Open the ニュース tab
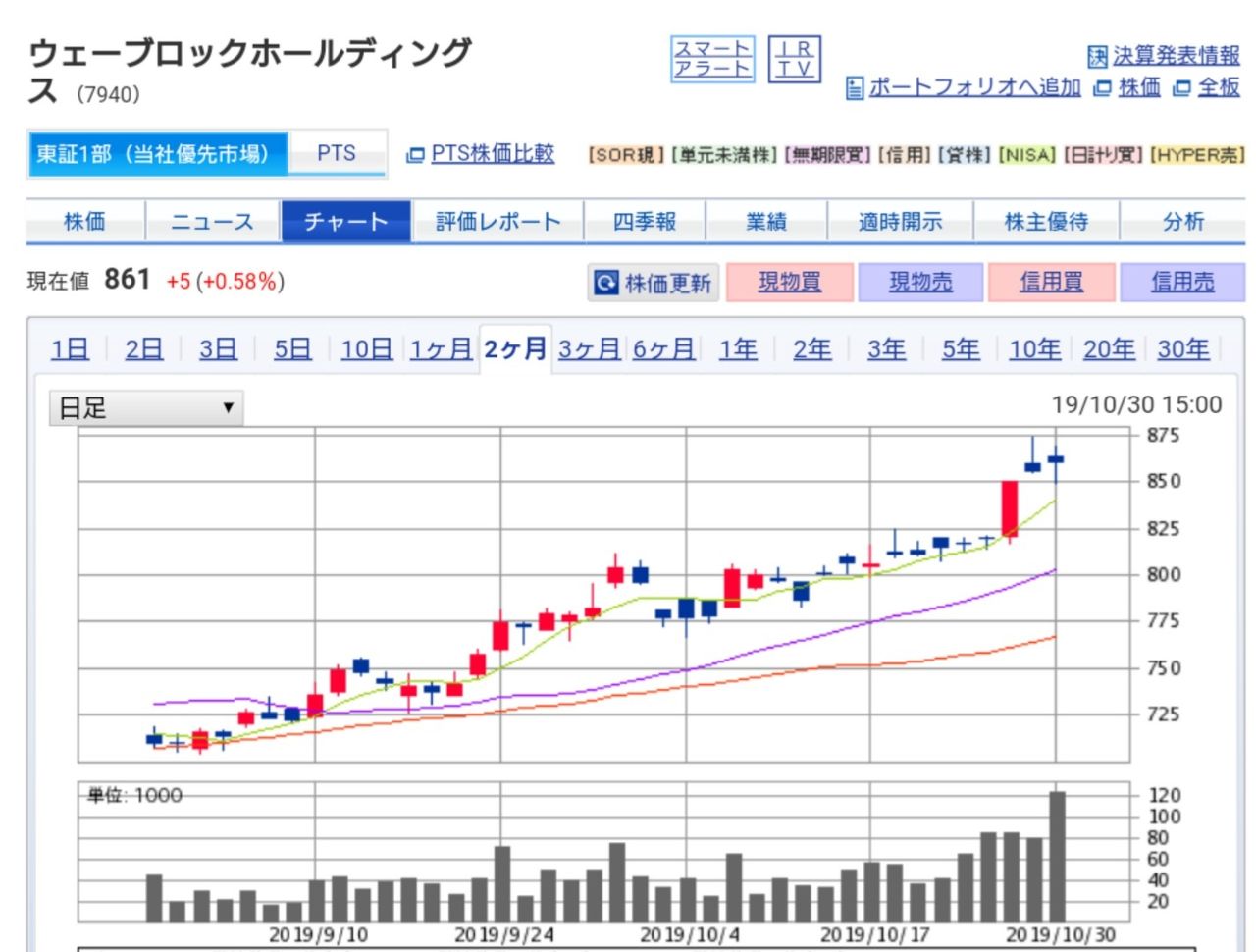This screenshot has height=952, width=1256. (212, 222)
